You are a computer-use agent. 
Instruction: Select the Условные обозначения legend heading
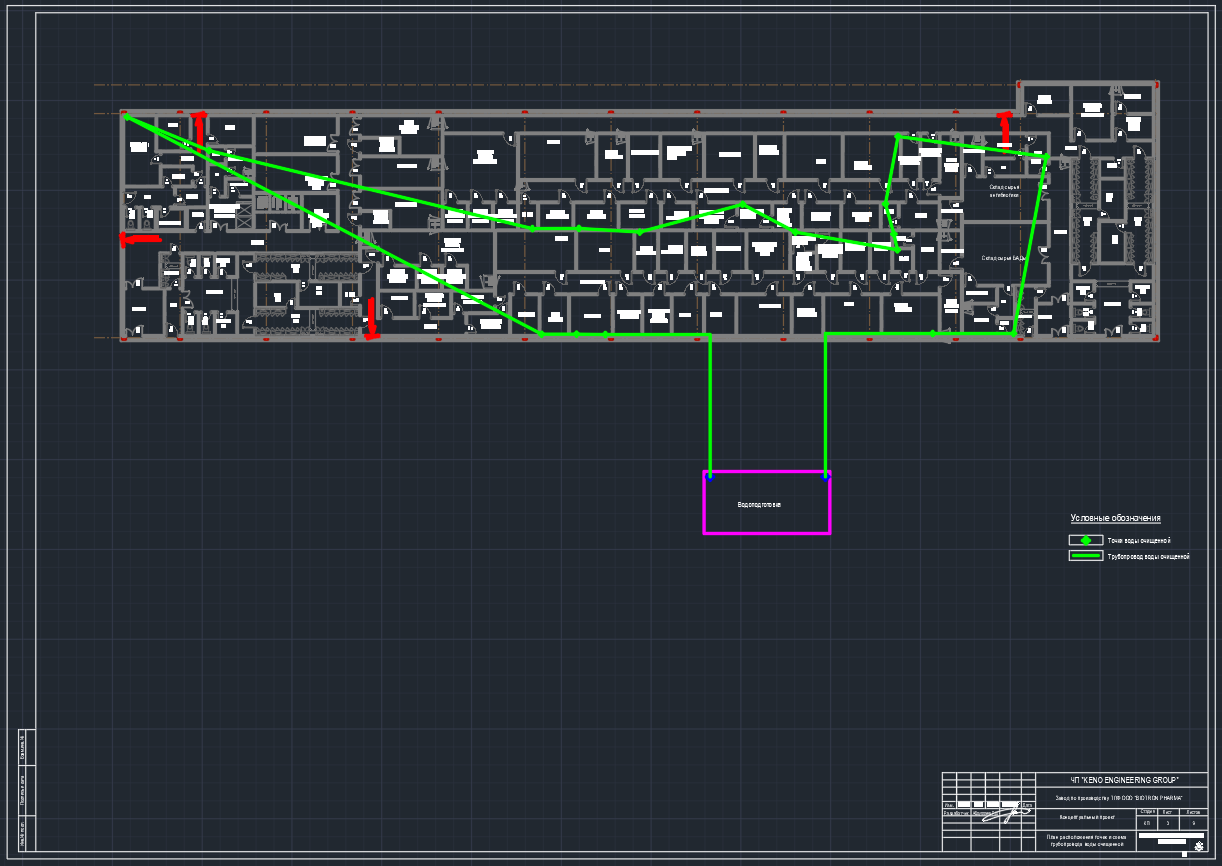(x=1115, y=518)
